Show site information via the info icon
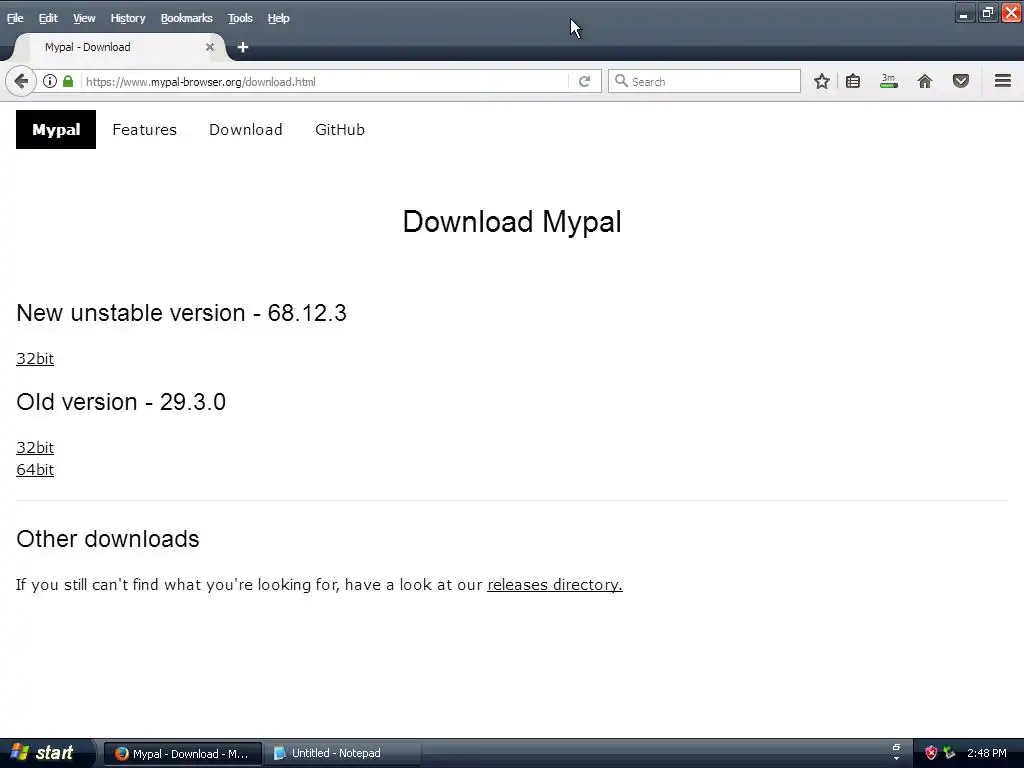The image size is (1024, 768). tap(50, 82)
